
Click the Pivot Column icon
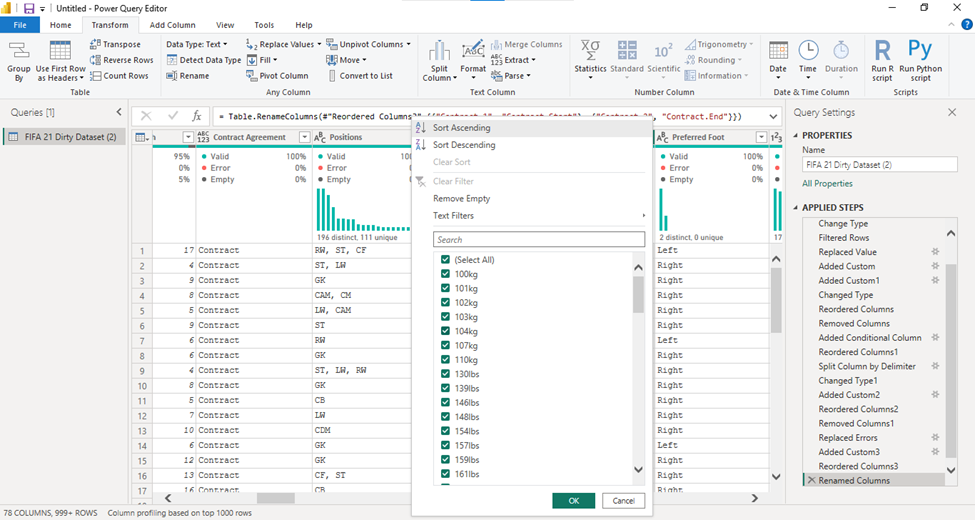point(251,75)
